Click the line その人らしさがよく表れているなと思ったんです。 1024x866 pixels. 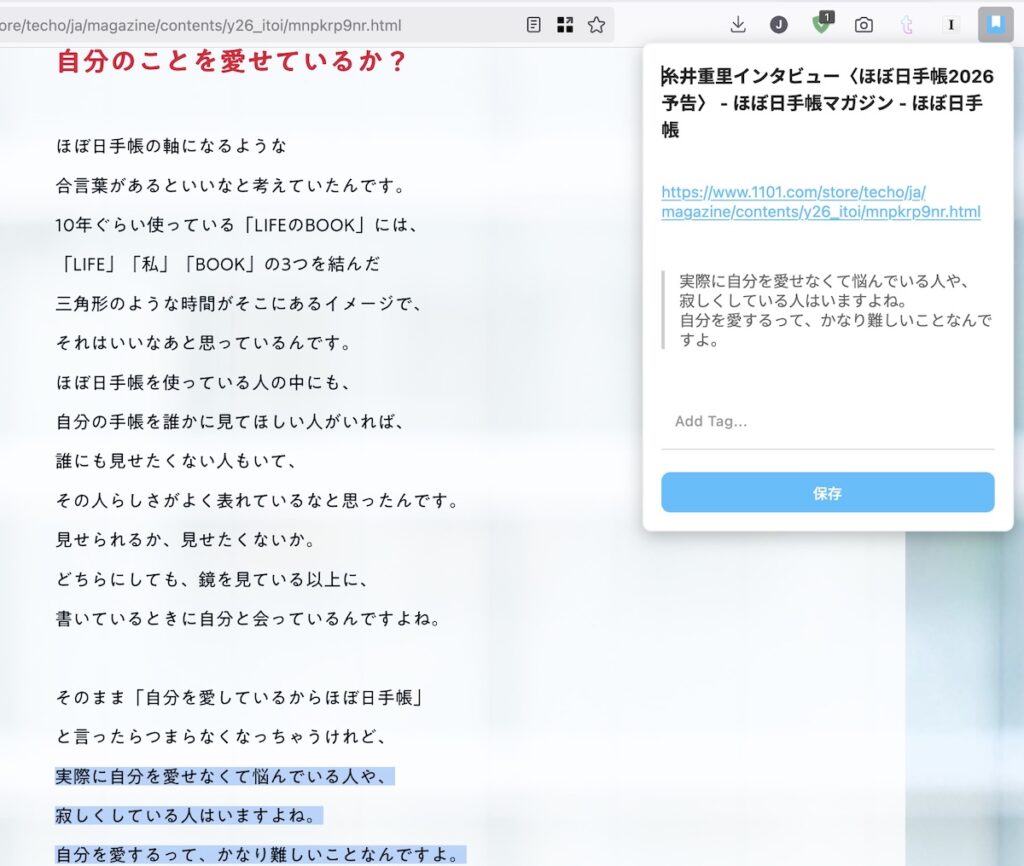click(259, 500)
